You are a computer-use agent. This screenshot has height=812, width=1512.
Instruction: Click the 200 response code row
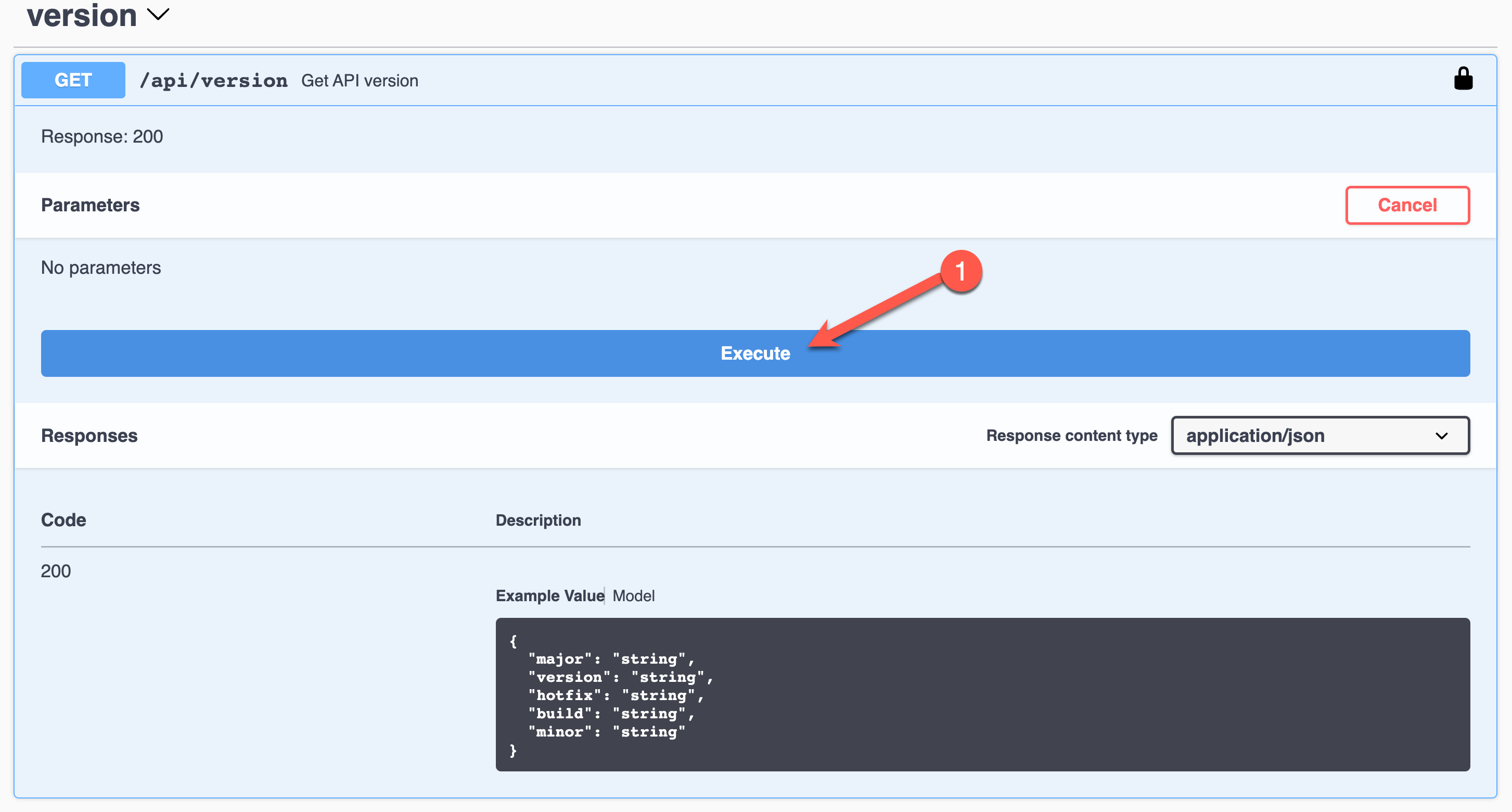(56, 570)
